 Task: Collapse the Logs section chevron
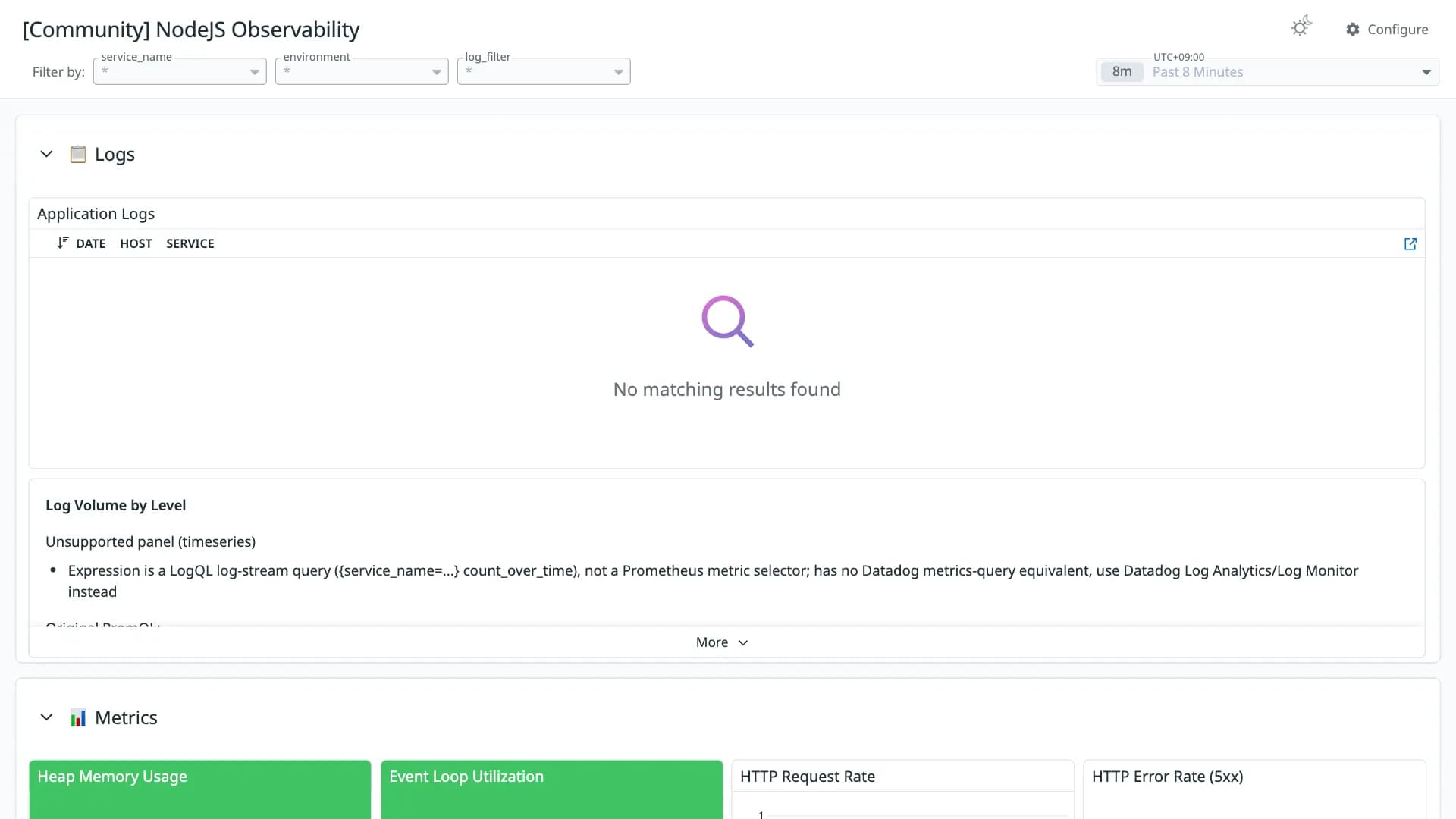tap(46, 154)
